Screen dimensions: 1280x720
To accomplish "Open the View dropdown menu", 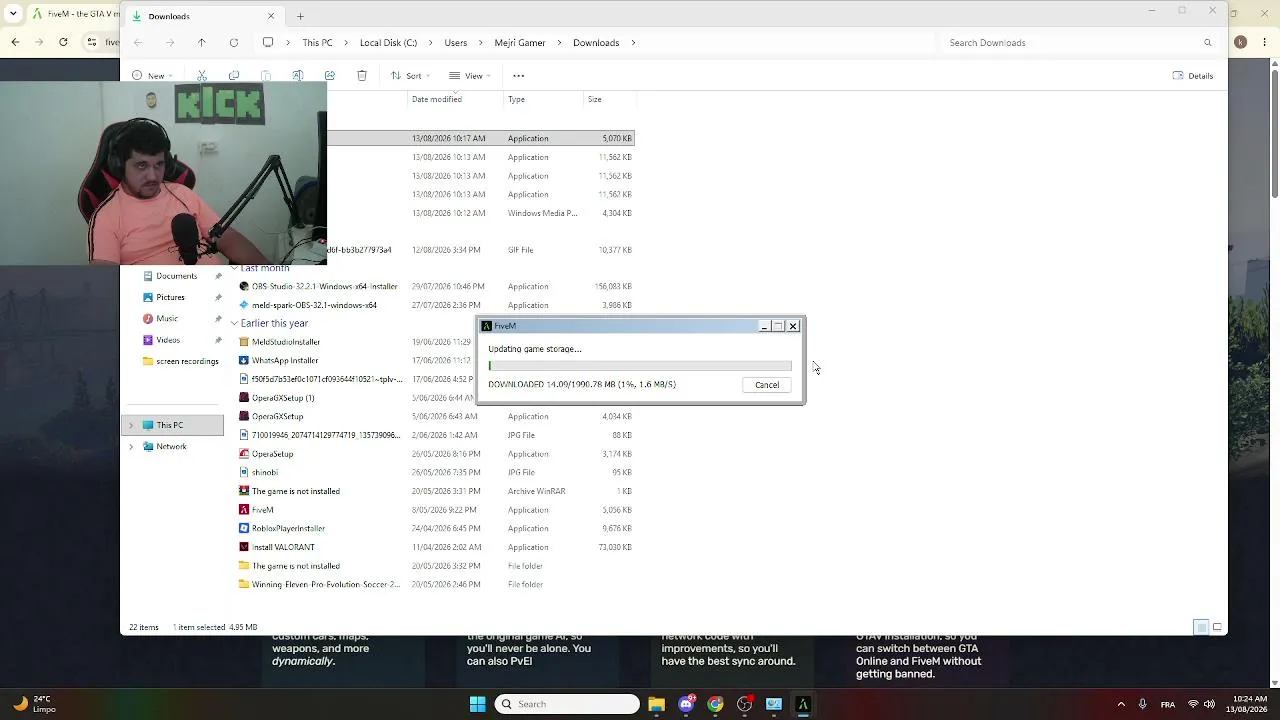I will tap(469, 76).
